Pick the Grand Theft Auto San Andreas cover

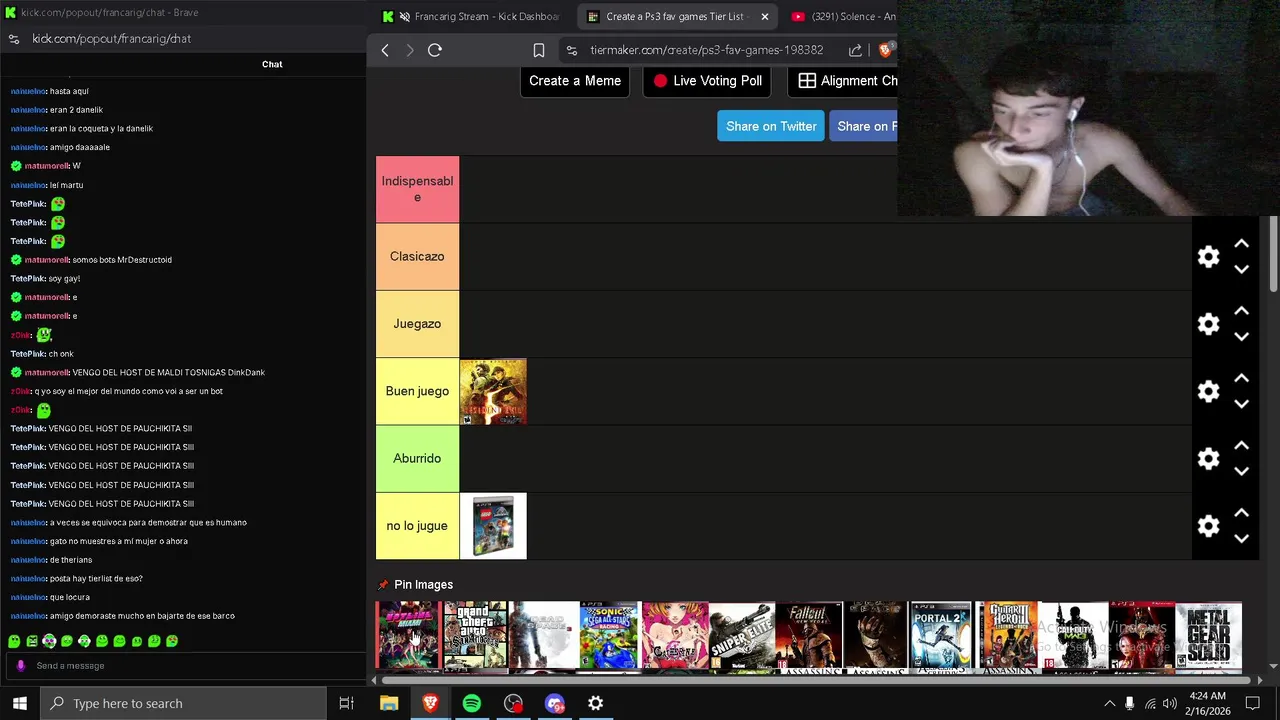click(x=475, y=635)
